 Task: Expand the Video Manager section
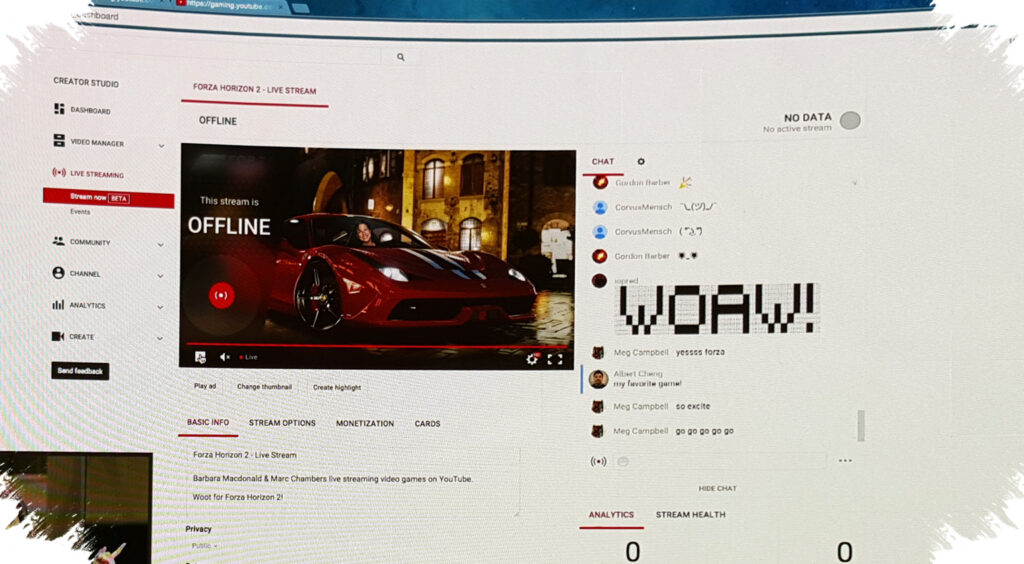(161, 146)
